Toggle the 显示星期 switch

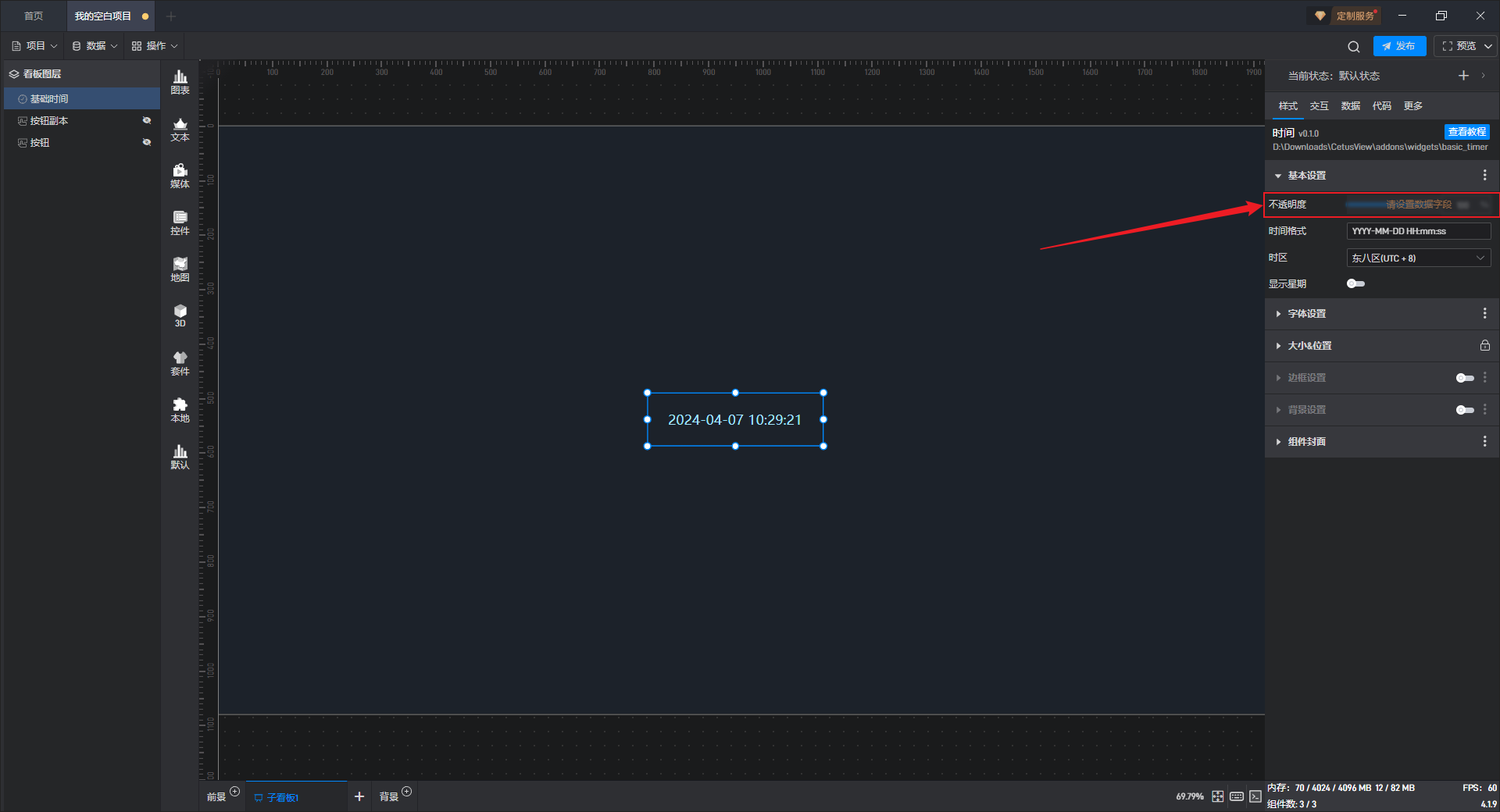click(1355, 284)
